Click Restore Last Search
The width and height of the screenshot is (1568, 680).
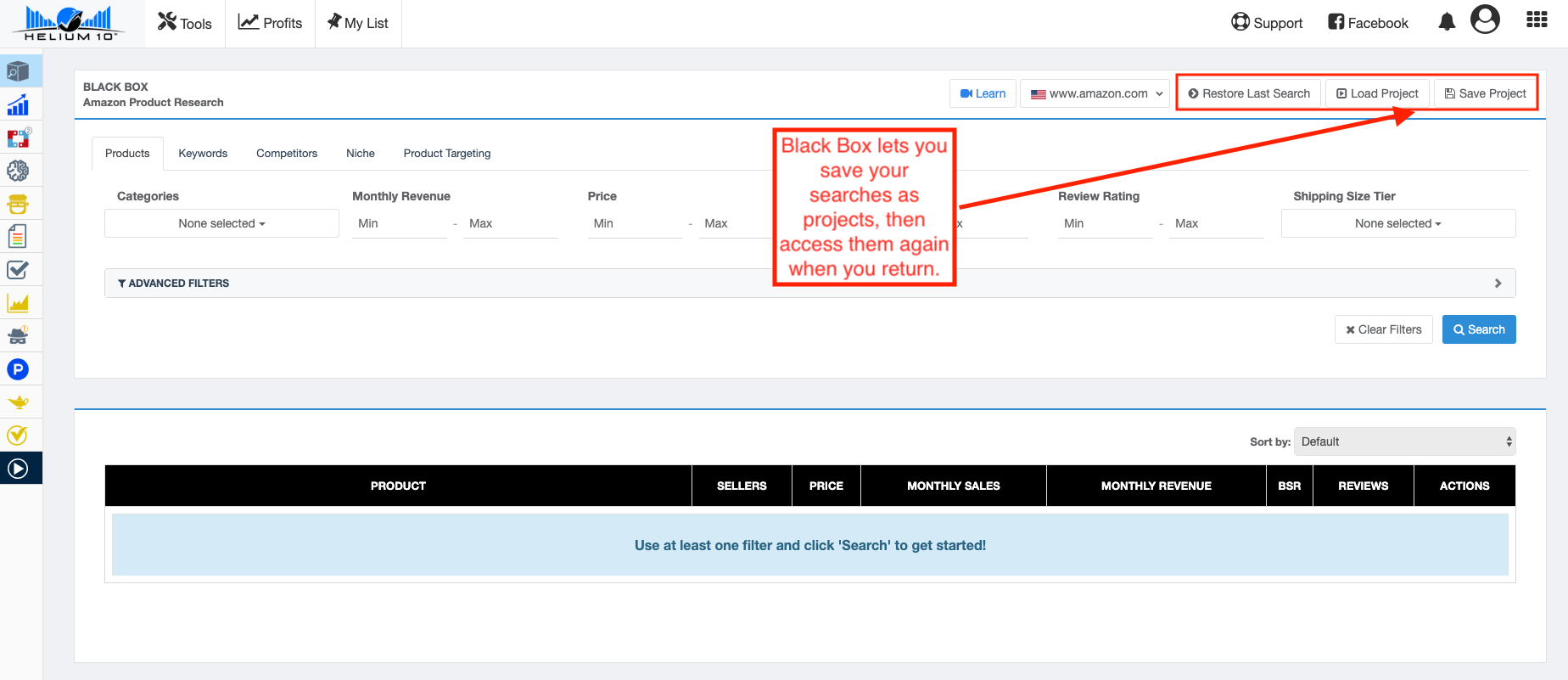1249,93
